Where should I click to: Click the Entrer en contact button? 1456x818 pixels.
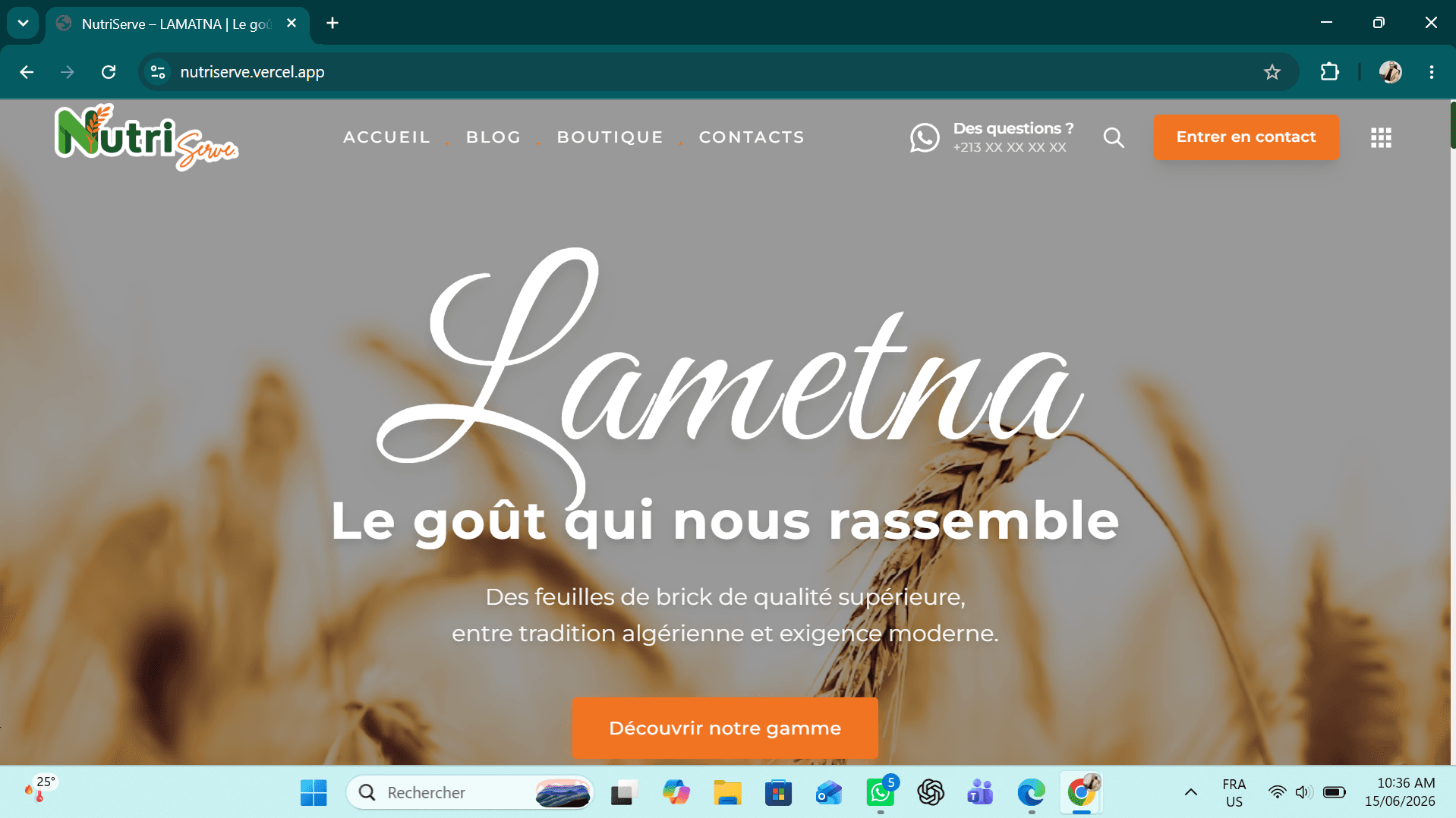pos(1246,137)
